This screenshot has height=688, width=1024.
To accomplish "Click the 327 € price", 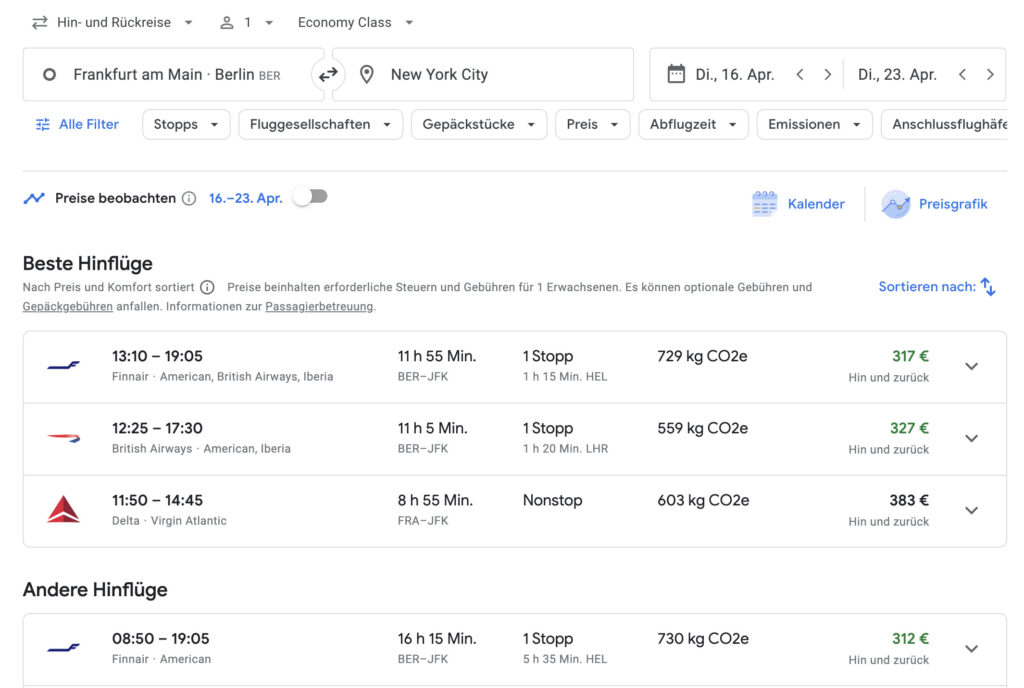I will [909, 428].
